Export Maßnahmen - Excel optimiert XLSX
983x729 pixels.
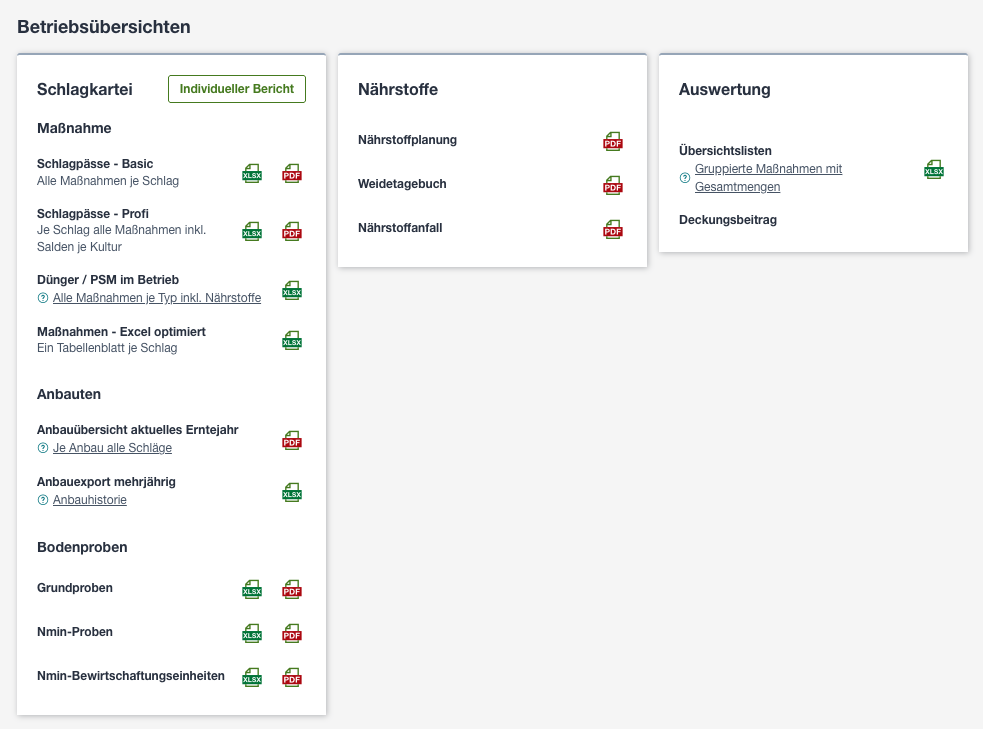292,340
